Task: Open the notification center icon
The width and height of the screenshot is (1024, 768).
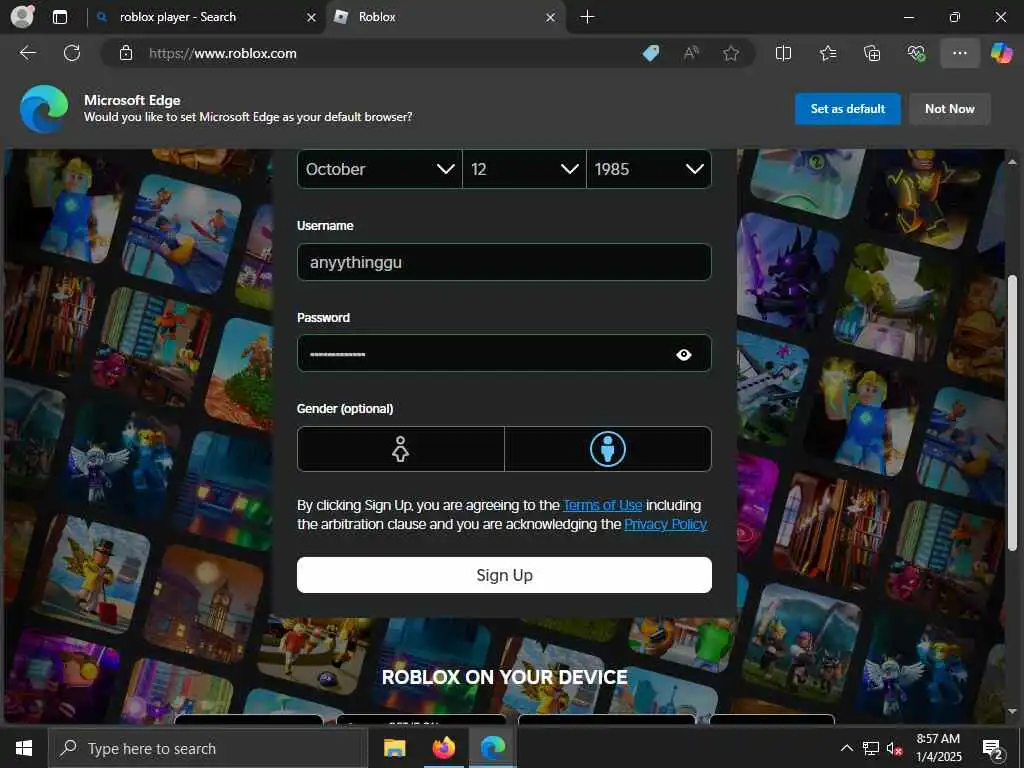Action: click(992, 750)
